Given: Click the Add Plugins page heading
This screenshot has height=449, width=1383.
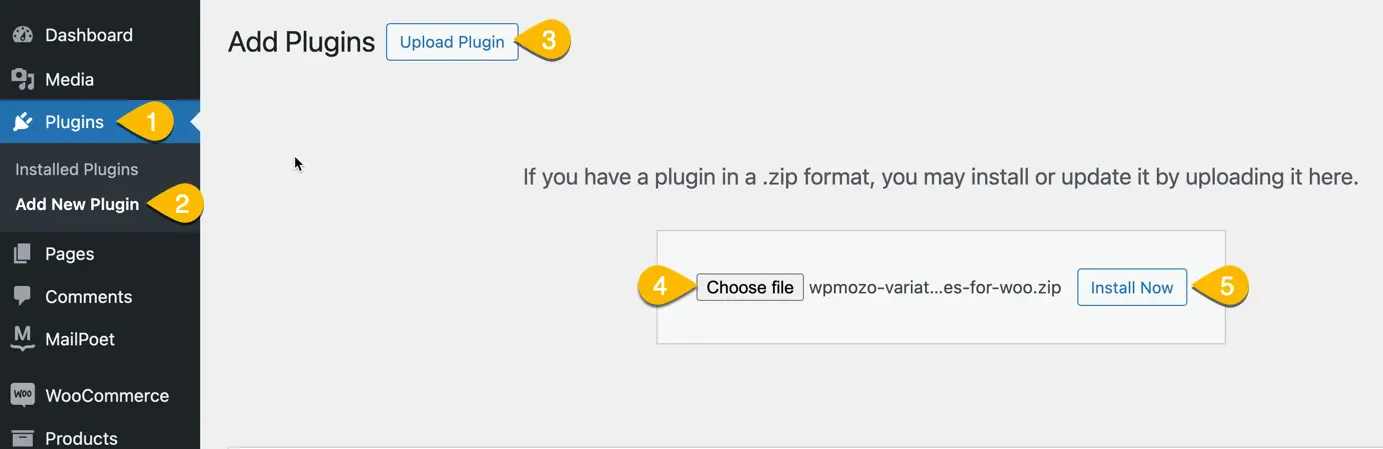Looking at the screenshot, I should (301, 42).
